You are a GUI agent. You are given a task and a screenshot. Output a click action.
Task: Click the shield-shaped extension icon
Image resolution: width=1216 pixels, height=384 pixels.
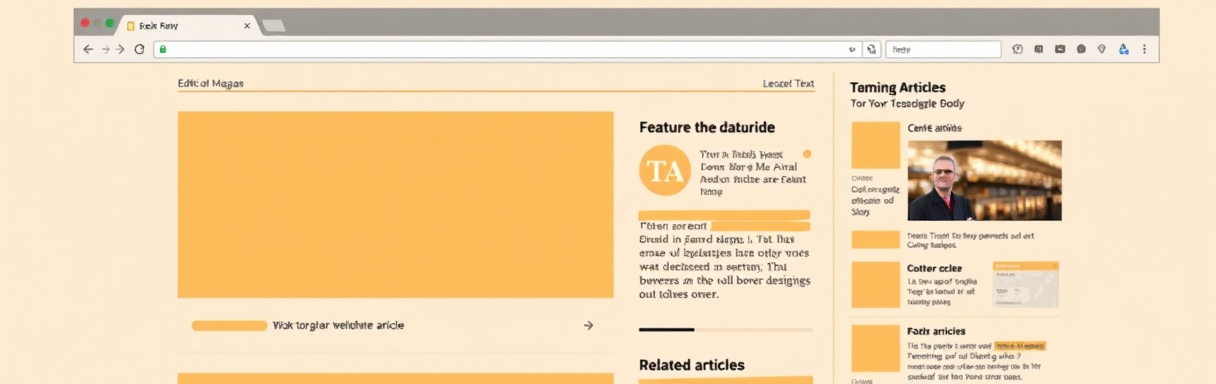click(x=1101, y=49)
